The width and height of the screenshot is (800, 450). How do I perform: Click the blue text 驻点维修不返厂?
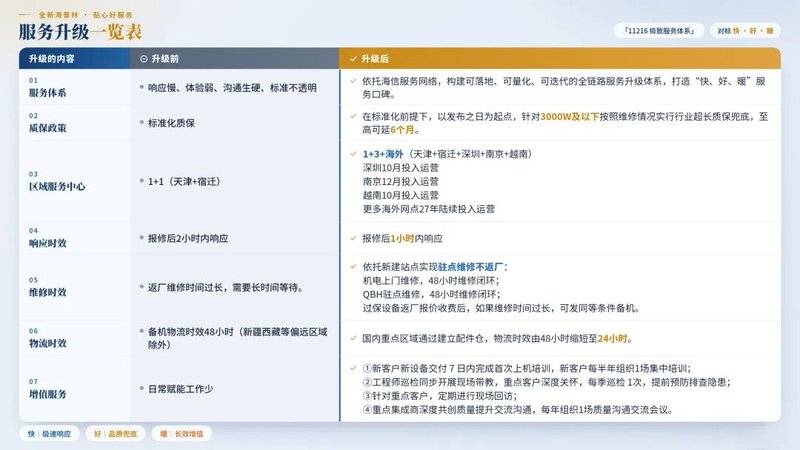point(470,266)
